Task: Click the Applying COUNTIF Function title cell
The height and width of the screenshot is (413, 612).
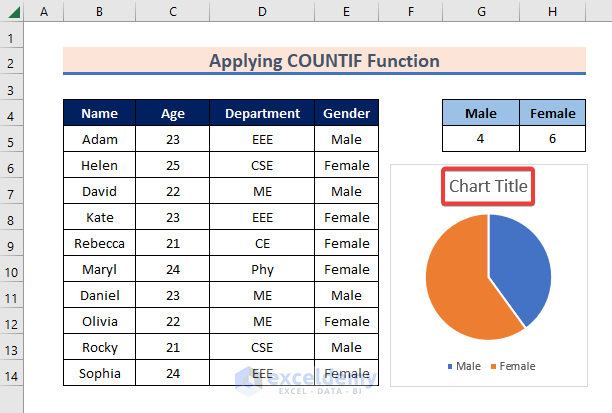Action: 324,61
